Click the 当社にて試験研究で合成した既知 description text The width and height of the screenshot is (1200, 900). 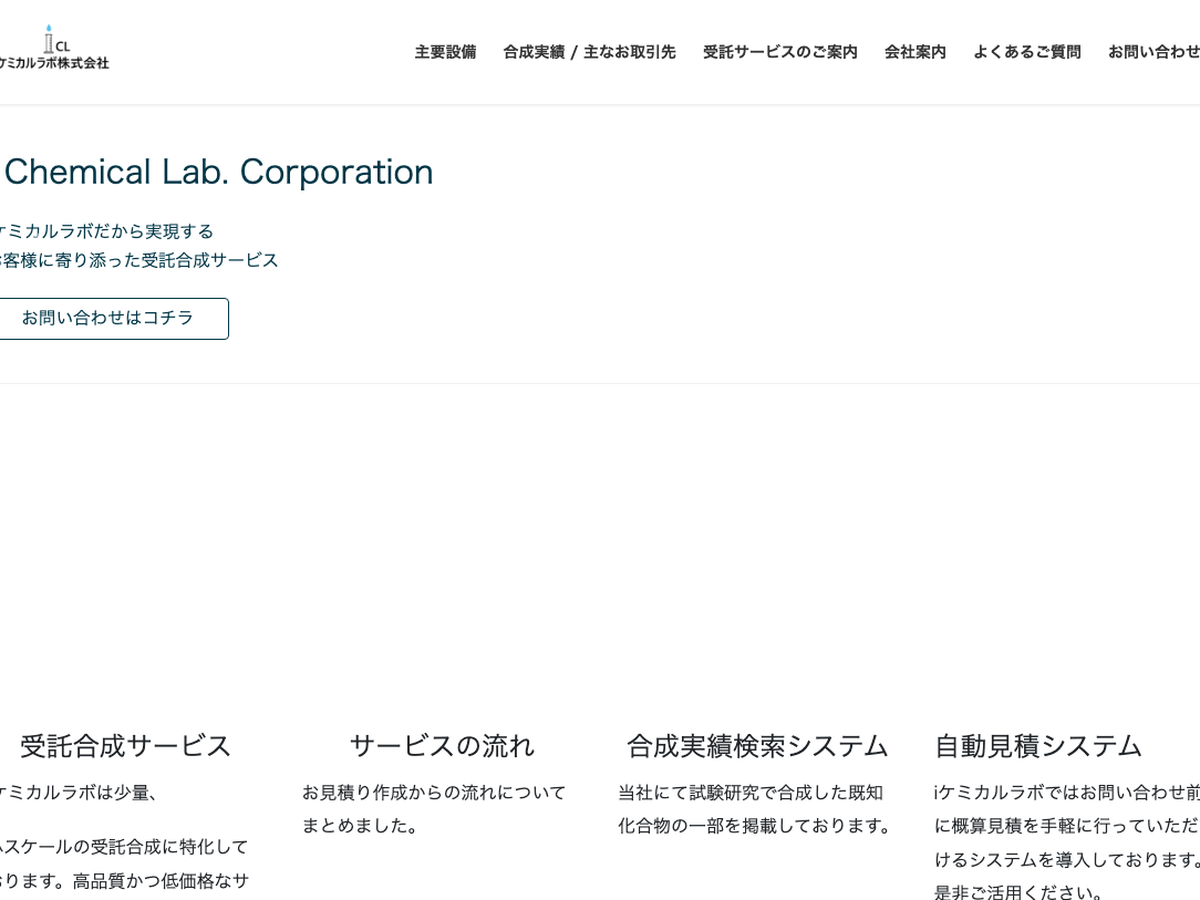pos(750,793)
